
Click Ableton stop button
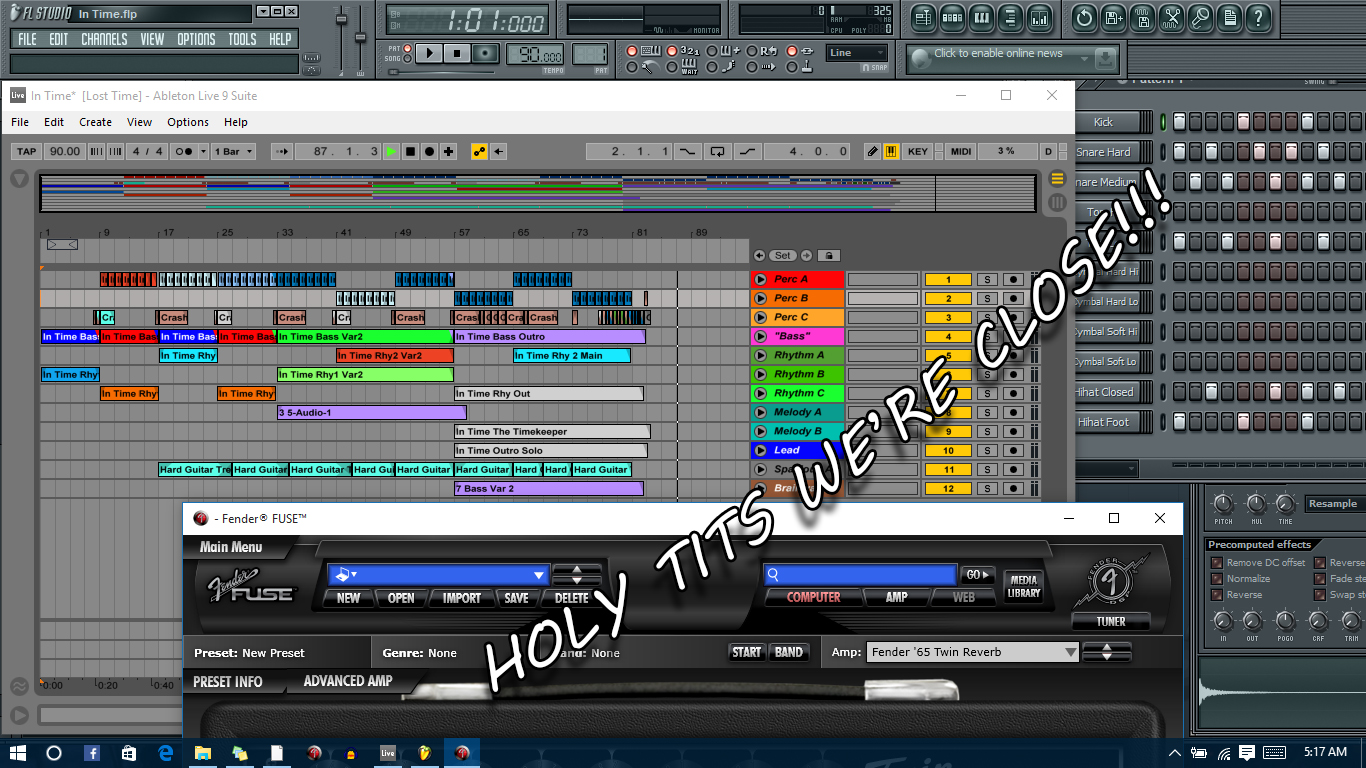click(410, 151)
